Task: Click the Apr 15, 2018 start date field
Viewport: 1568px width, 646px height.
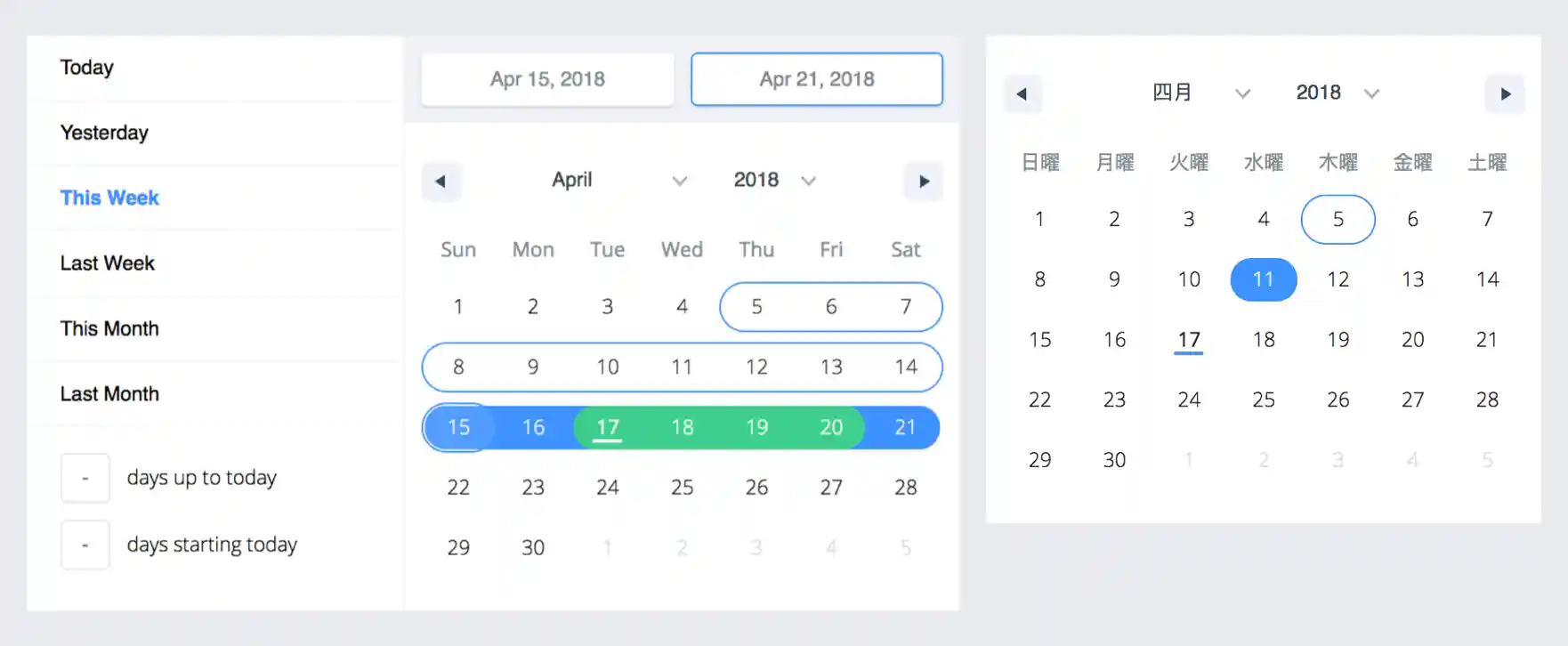Action: click(x=547, y=79)
